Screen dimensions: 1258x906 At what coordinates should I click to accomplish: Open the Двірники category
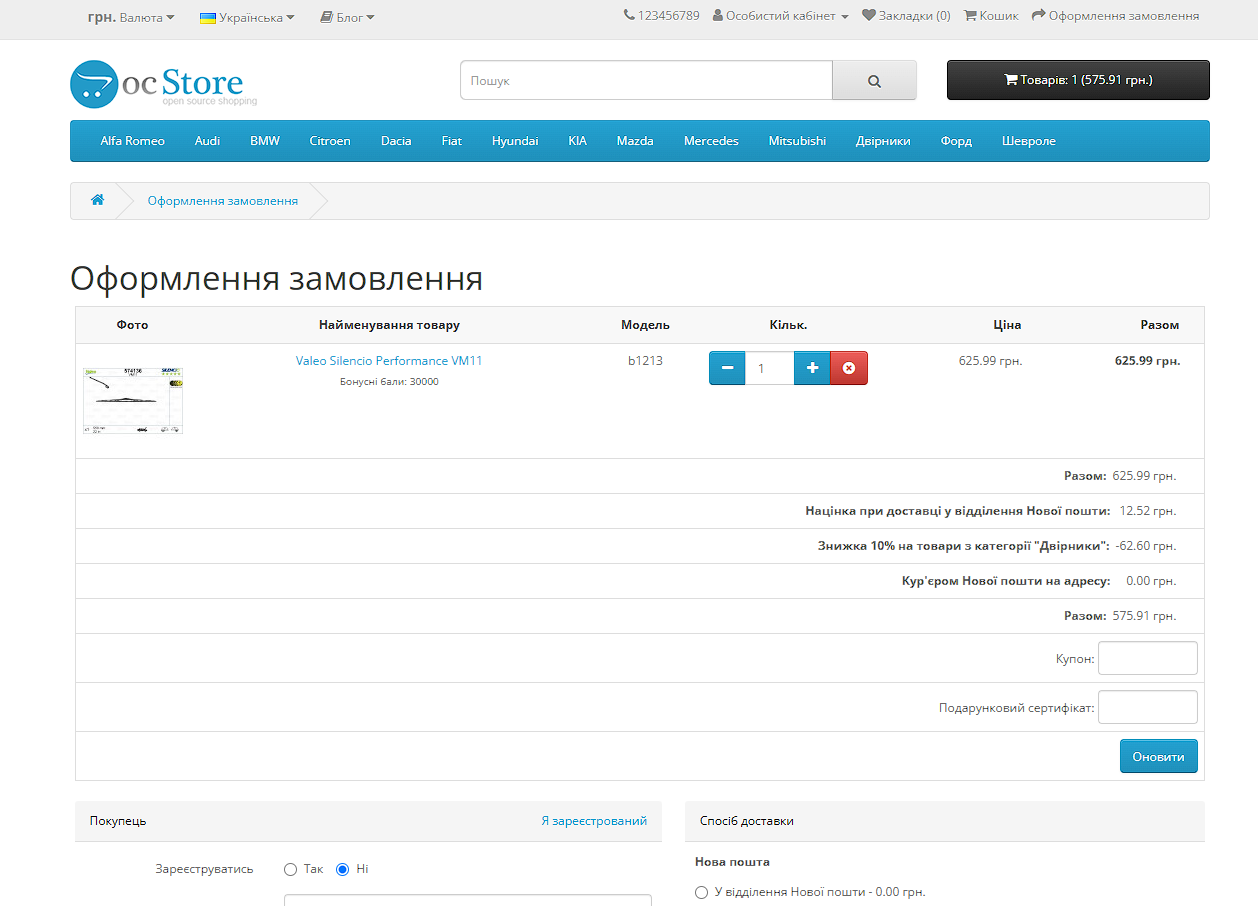point(883,141)
